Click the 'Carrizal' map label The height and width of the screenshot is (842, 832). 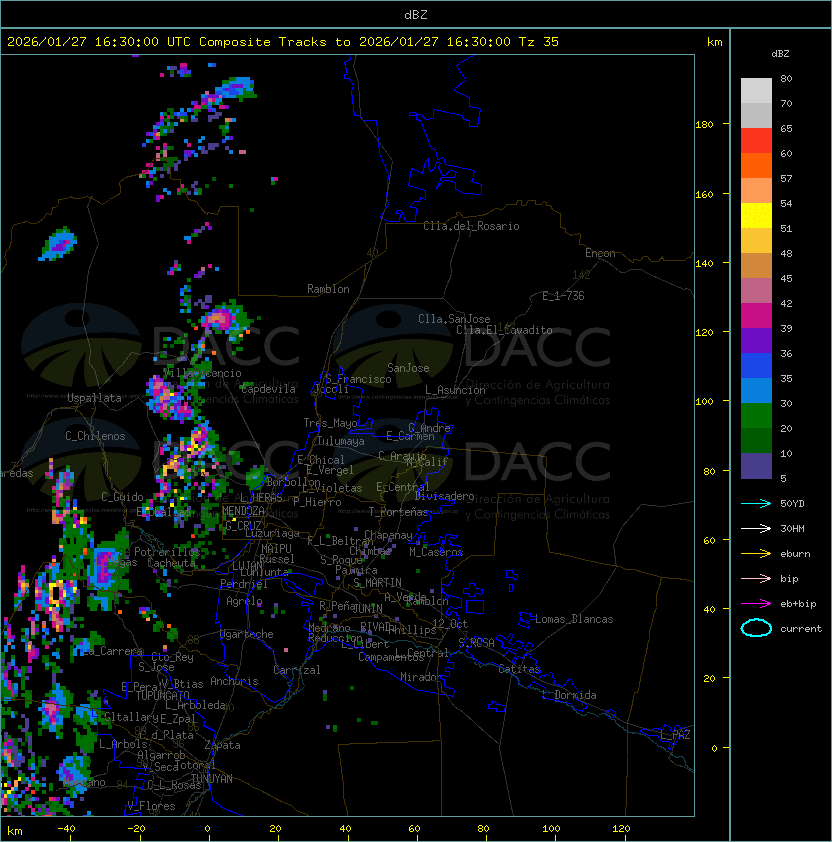(x=297, y=670)
